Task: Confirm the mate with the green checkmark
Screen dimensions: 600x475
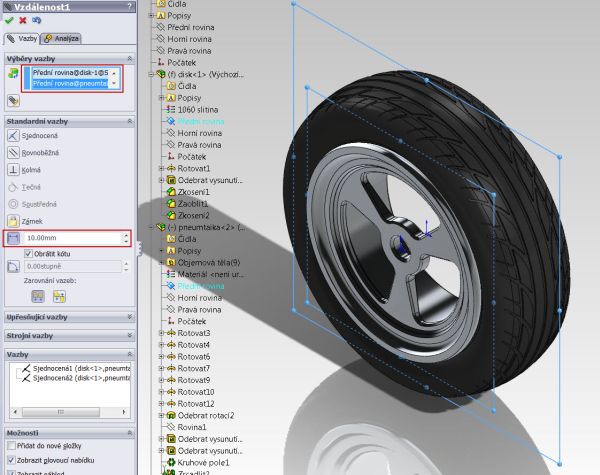Action: pyautogui.click(x=9, y=20)
